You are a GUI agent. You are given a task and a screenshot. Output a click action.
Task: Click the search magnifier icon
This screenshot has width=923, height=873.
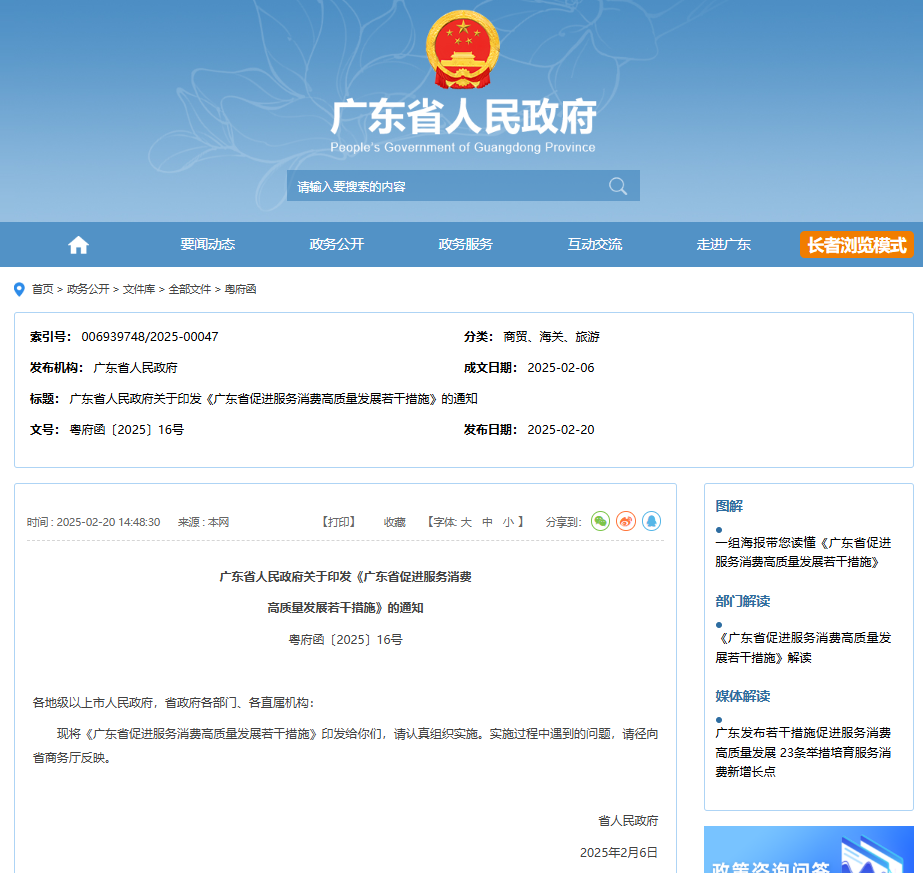click(x=618, y=186)
